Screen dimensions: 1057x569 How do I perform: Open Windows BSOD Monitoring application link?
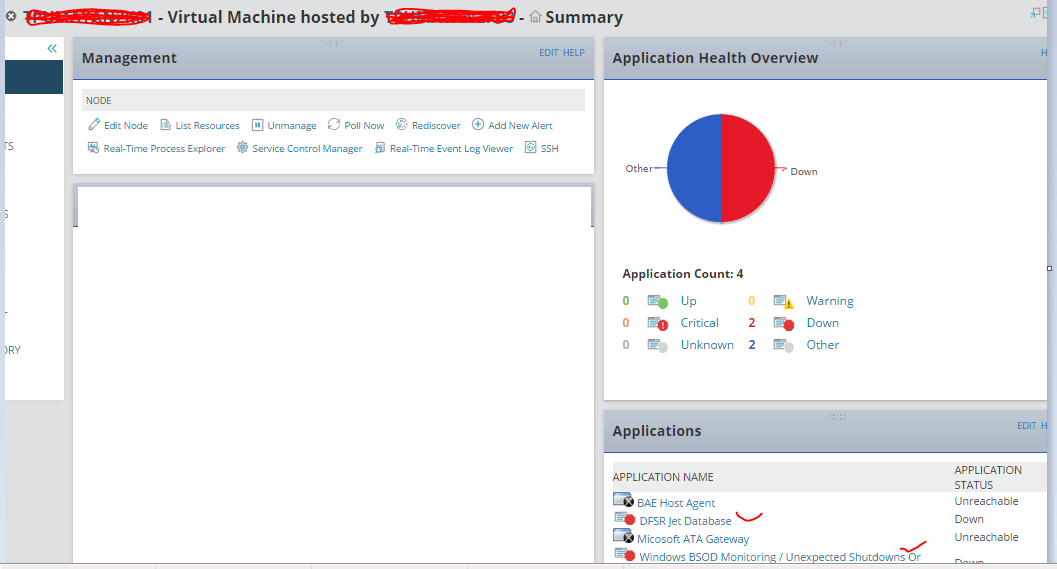779,557
